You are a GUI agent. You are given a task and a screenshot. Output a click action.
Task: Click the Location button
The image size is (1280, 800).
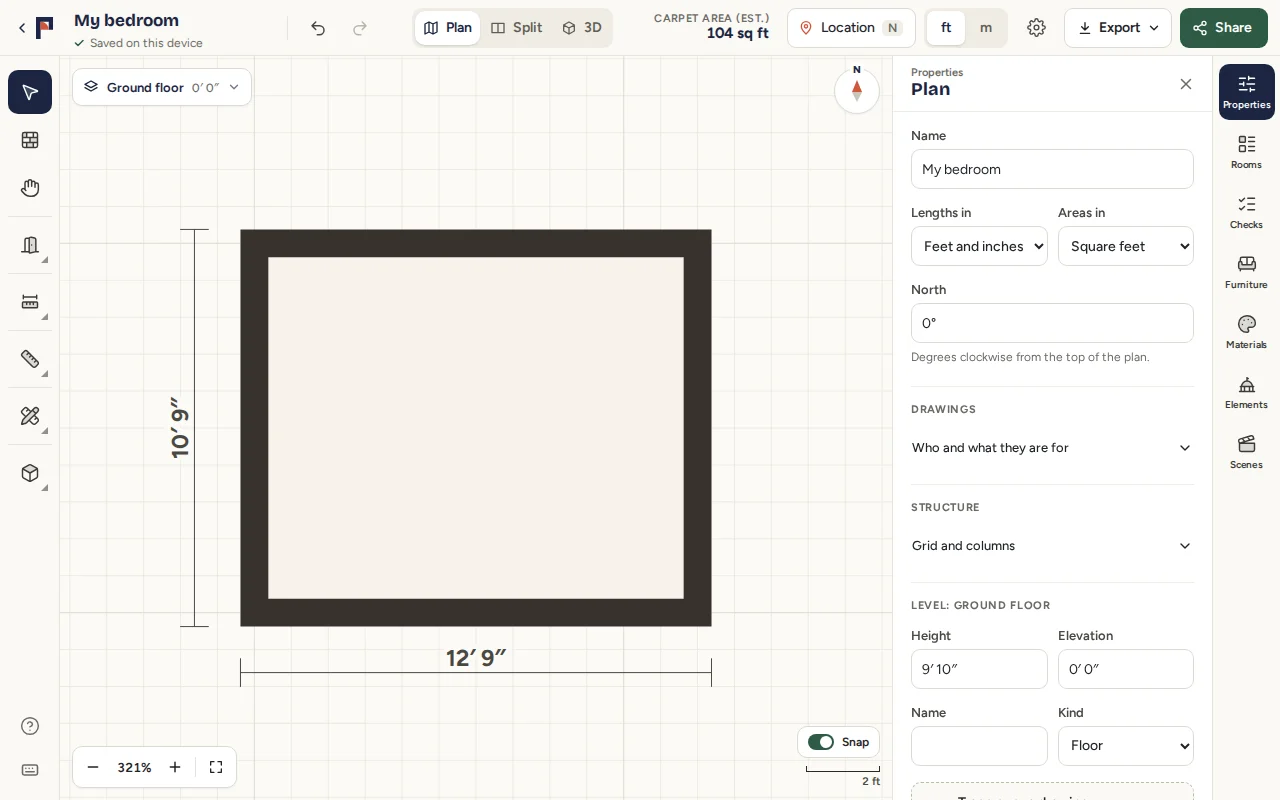click(851, 28)
